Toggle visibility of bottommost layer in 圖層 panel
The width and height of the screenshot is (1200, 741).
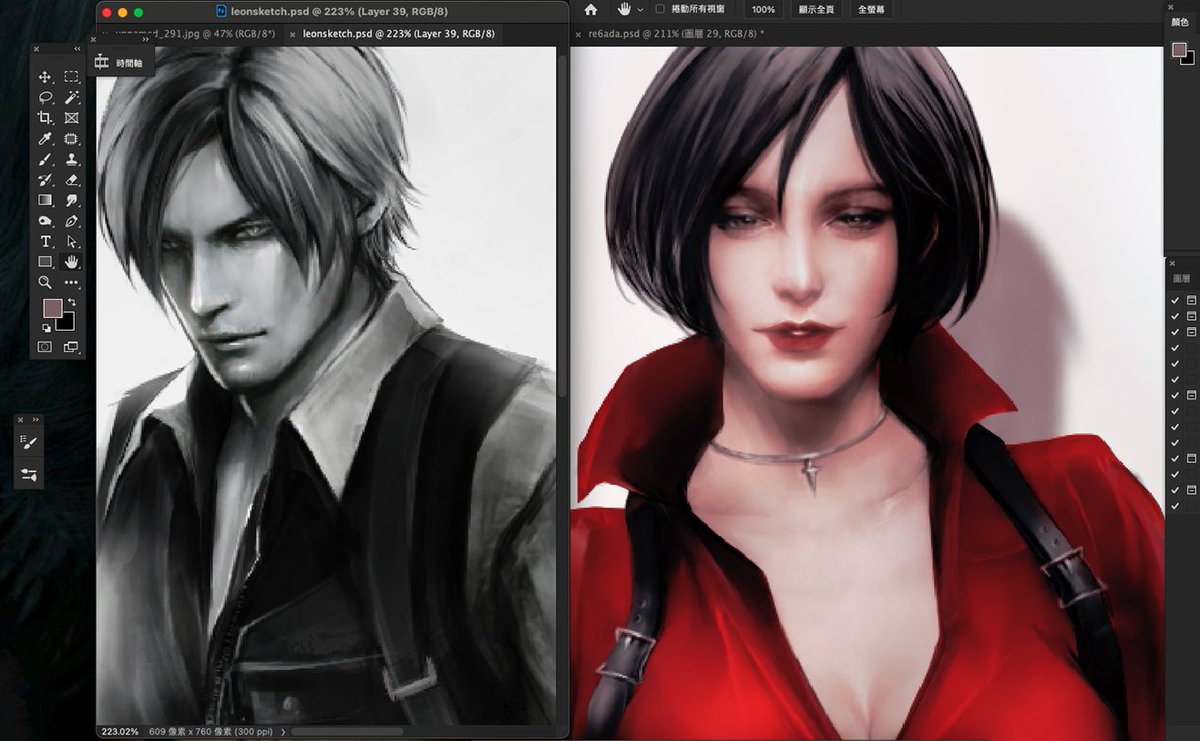pyautogui.click(x=1175, y=506)
